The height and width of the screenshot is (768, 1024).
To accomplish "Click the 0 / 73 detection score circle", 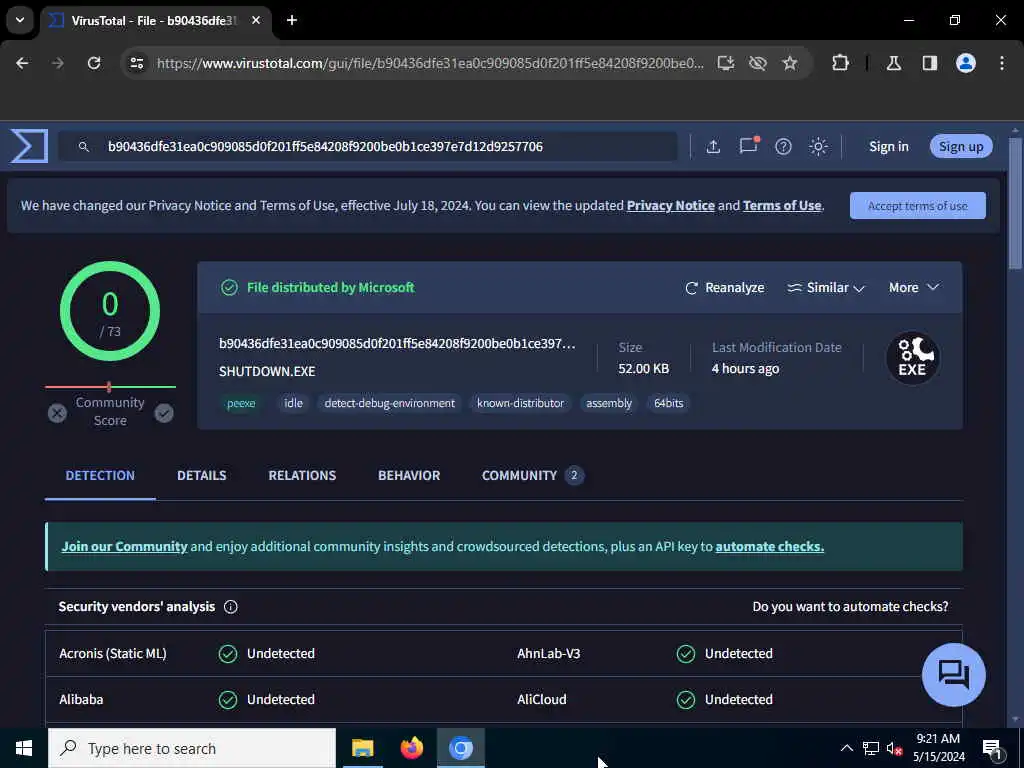I will (x=110, y=311).
